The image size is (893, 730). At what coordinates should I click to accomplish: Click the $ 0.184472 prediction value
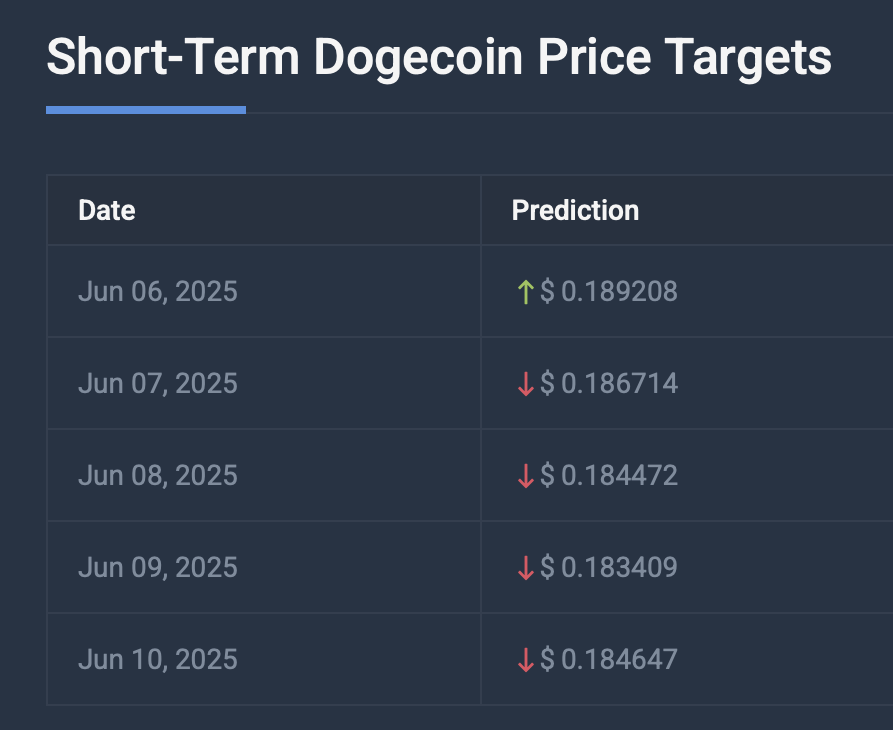[609, 476]
